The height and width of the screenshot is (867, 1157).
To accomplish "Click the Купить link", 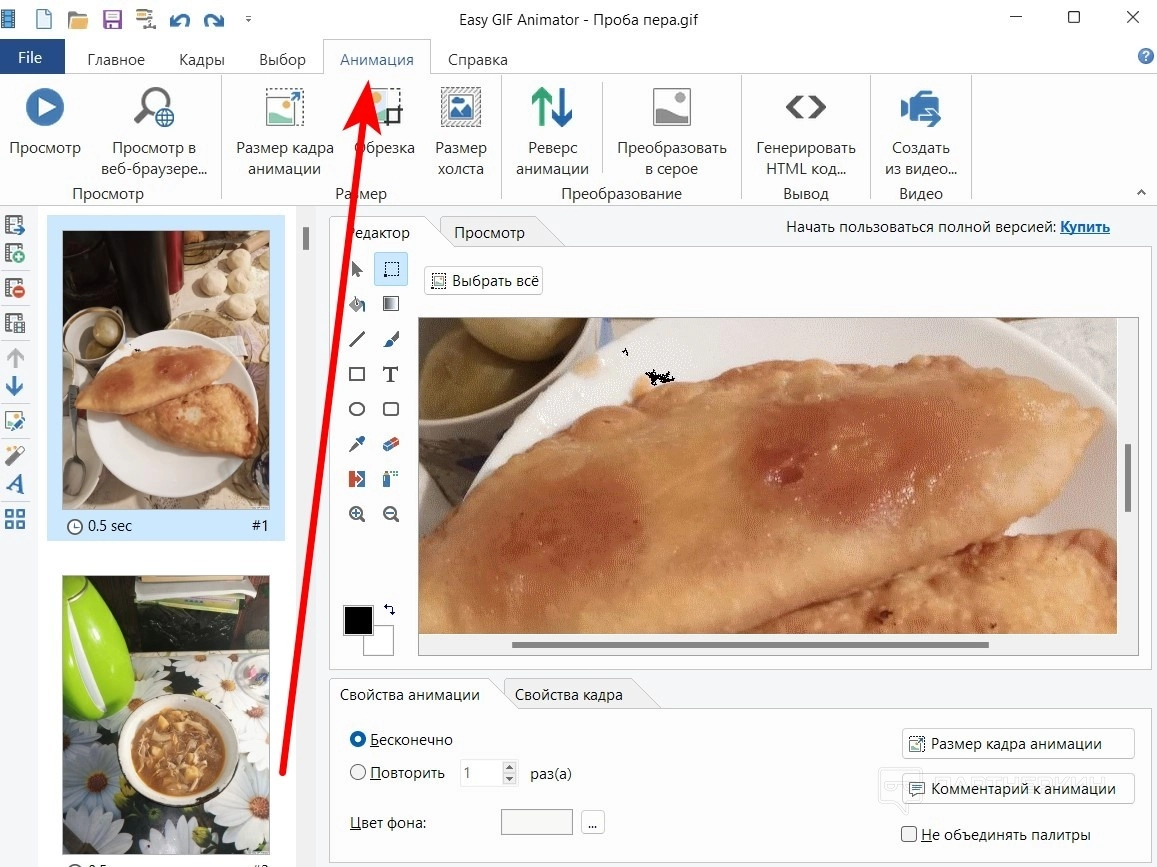I will [x=1085, y=227].
